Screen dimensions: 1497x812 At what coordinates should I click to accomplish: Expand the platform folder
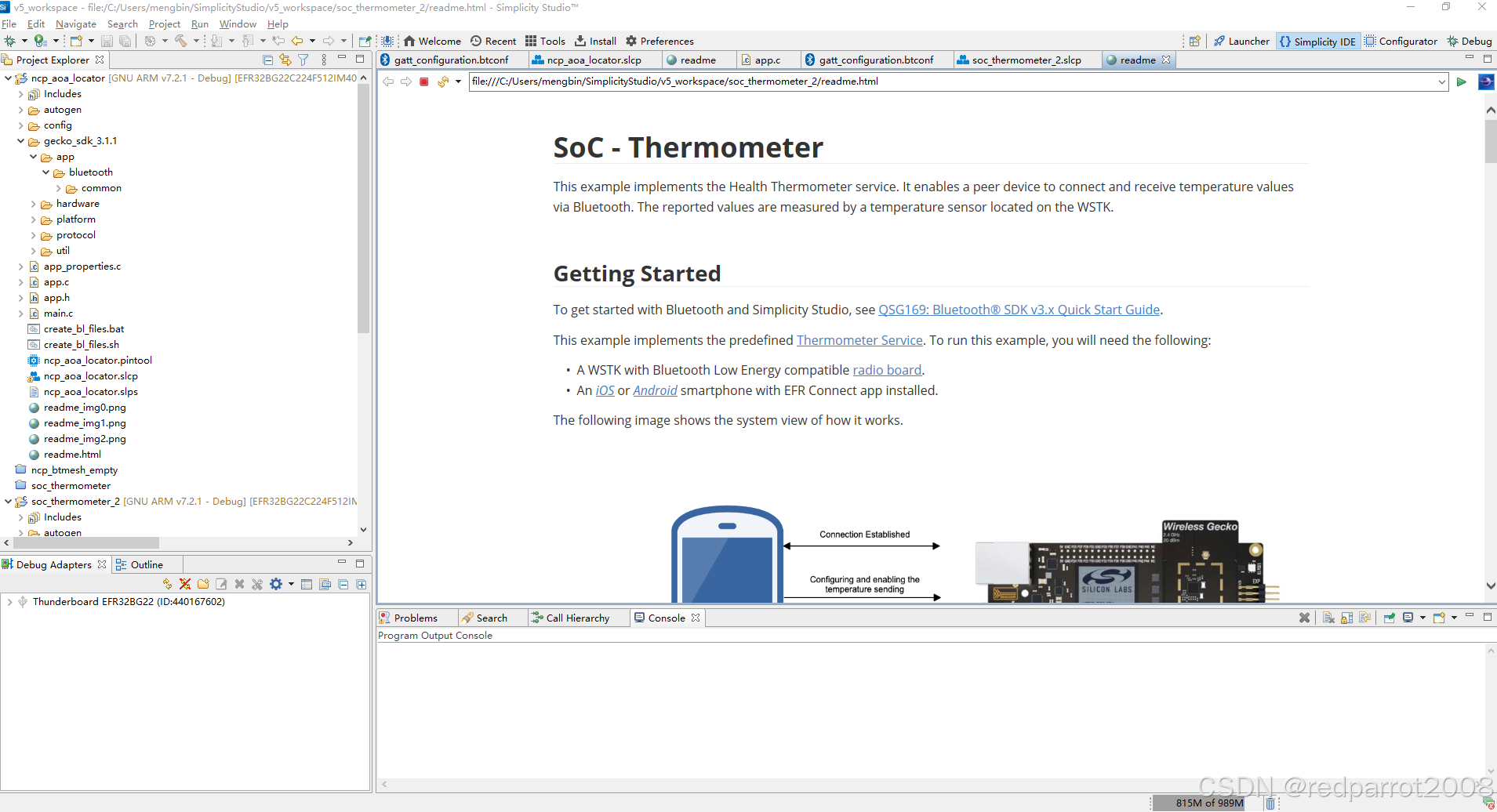(34, 219)
